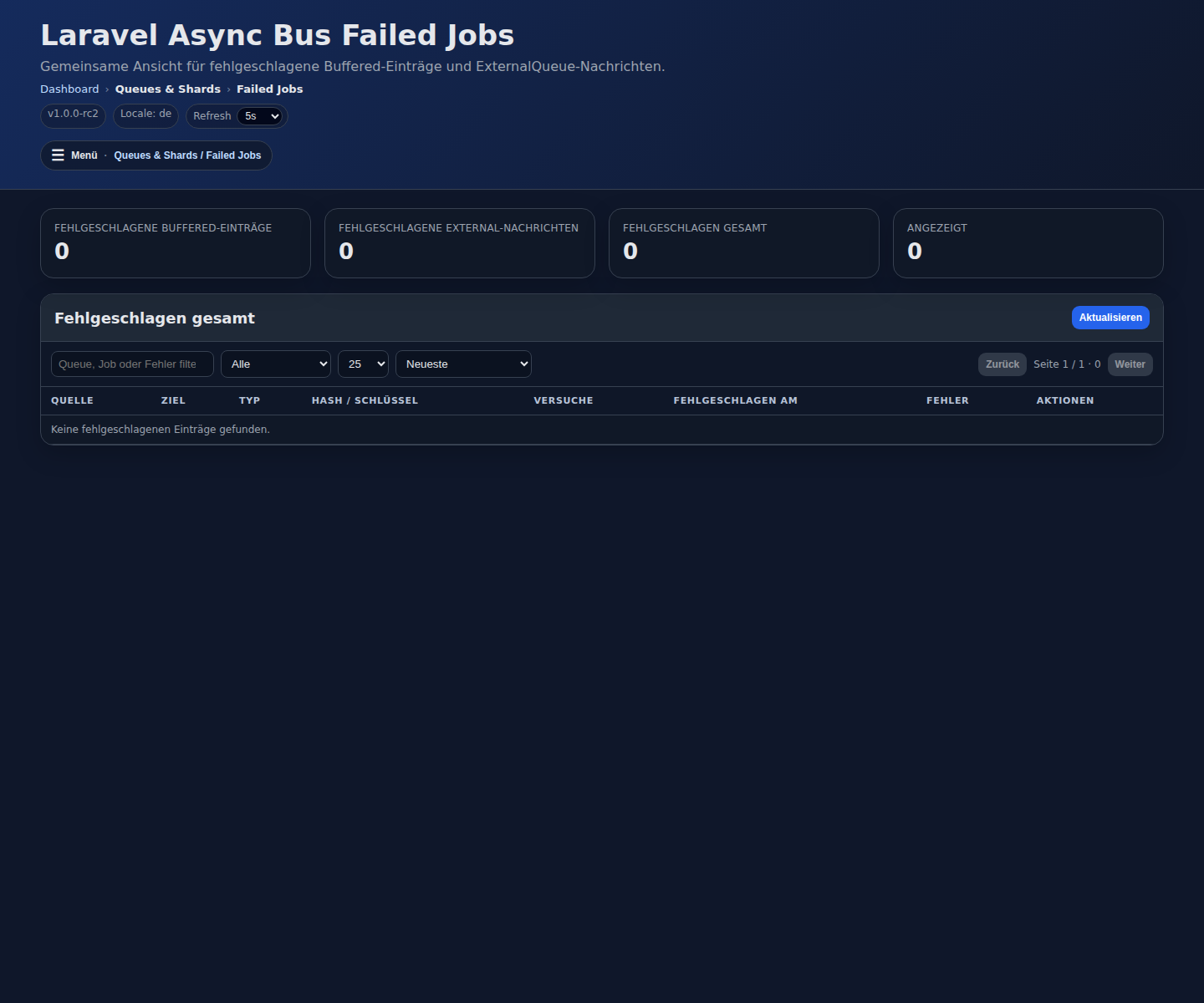The height and width of the screenshot is (1003, 1204).
Task: Open the Refresh interval 5s dropdown
Action: point(259,116)
